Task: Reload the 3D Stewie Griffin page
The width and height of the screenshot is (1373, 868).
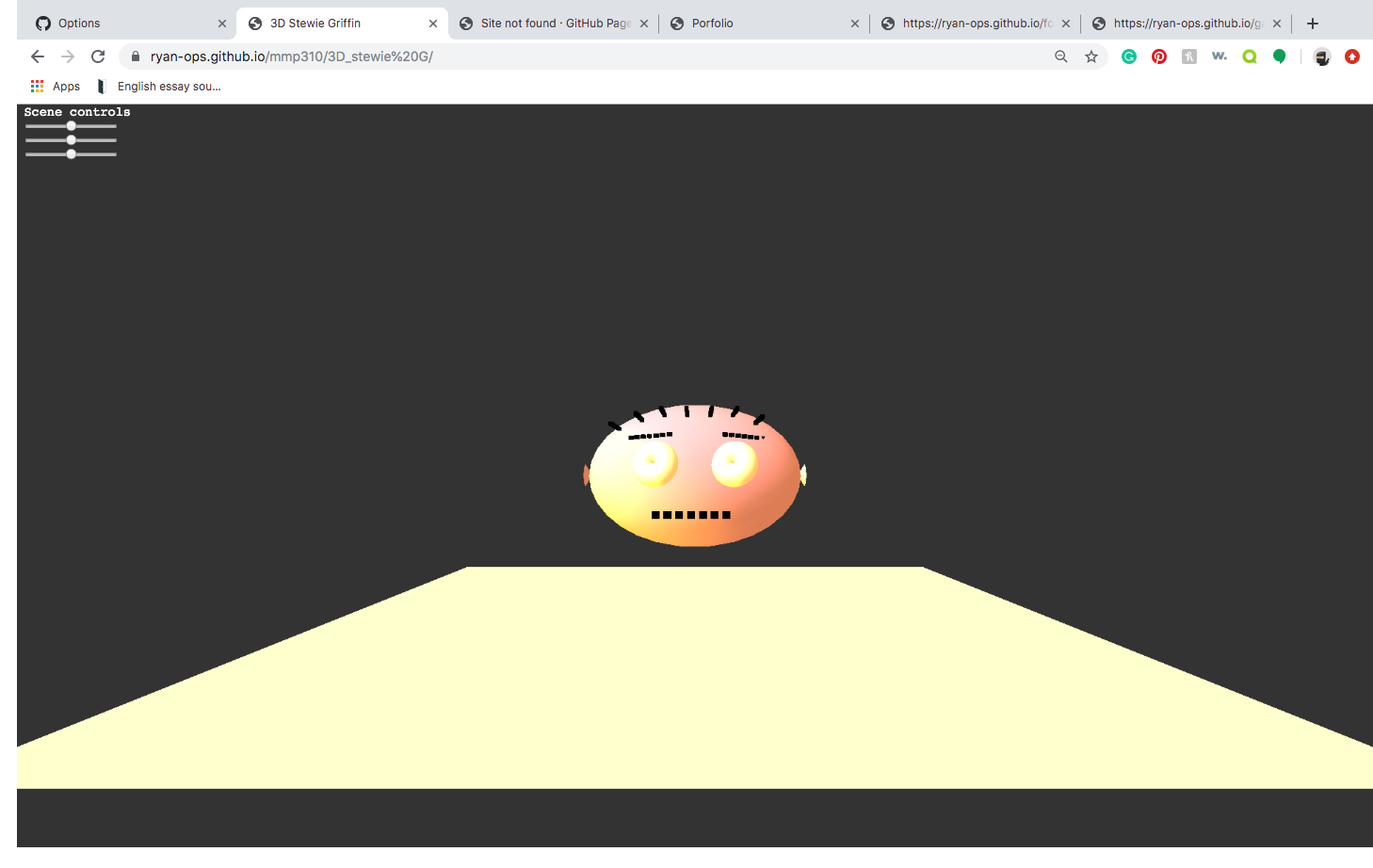Action: tap(98, 56)
